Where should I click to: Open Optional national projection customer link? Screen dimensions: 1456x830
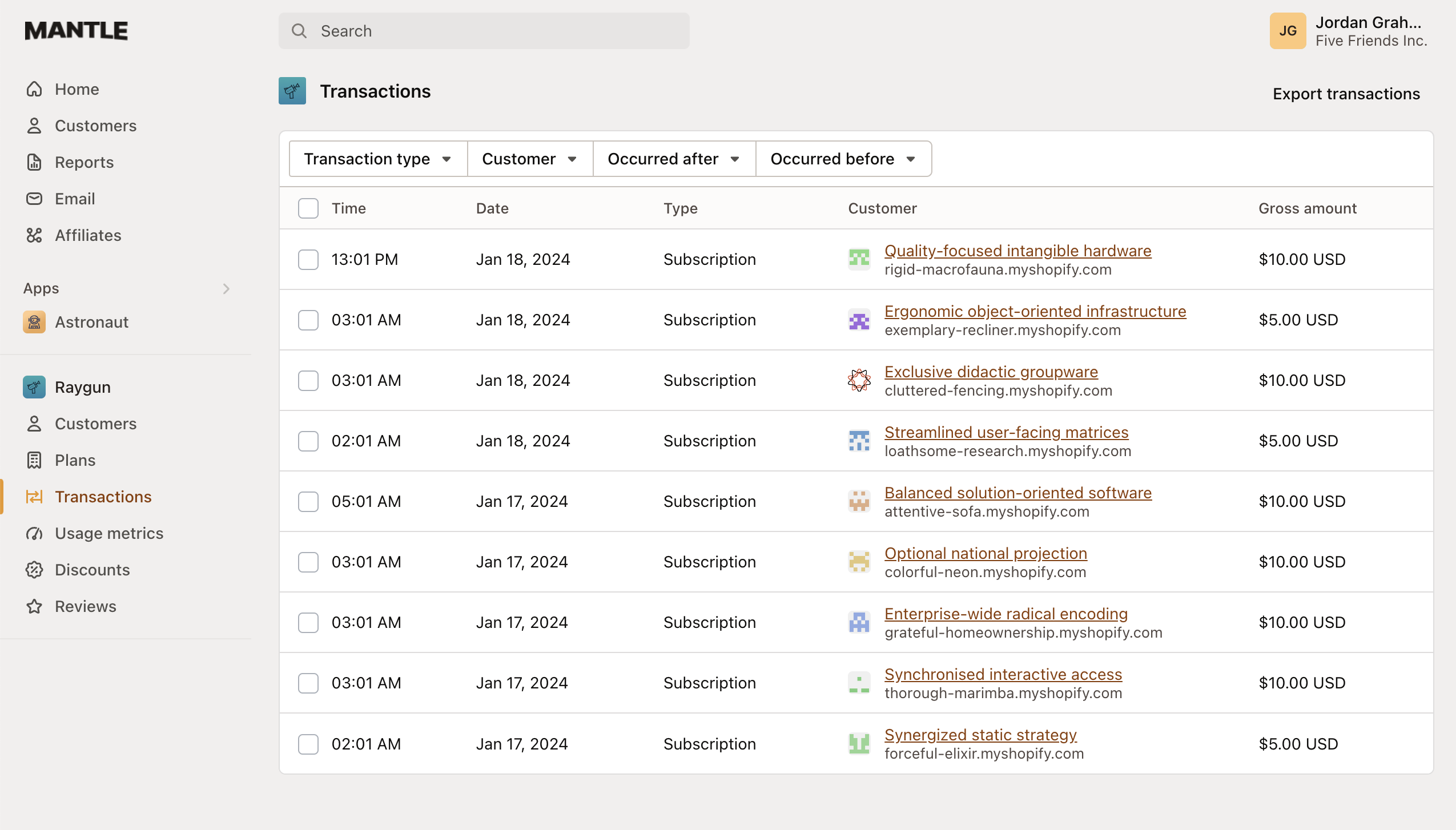[986, 553]
